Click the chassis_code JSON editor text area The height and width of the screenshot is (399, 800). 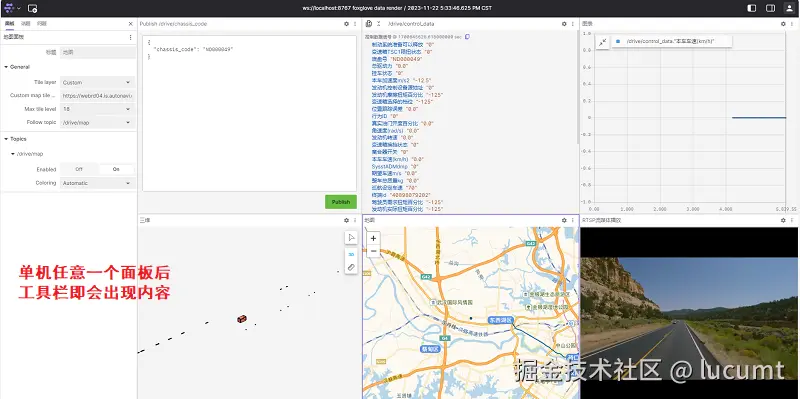[249, 113]
